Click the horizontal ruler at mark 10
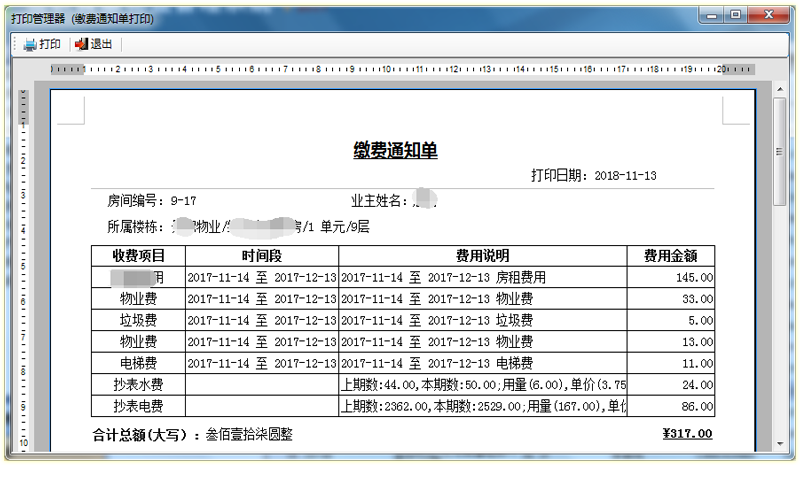The width and height of the screenshot is (800, 500). click(386, 70)
